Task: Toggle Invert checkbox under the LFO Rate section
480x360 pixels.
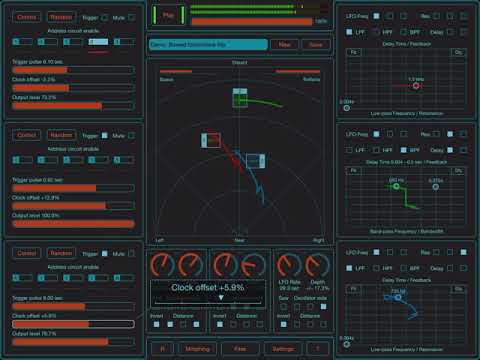Action: click(283, 324)
